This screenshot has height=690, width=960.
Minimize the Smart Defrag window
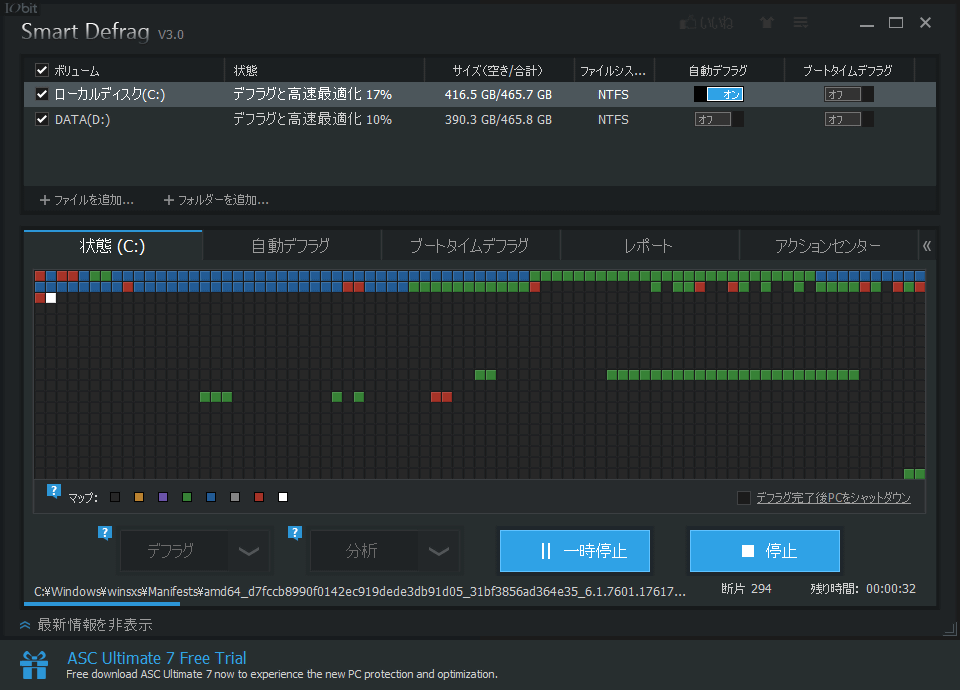pos(866,24)
